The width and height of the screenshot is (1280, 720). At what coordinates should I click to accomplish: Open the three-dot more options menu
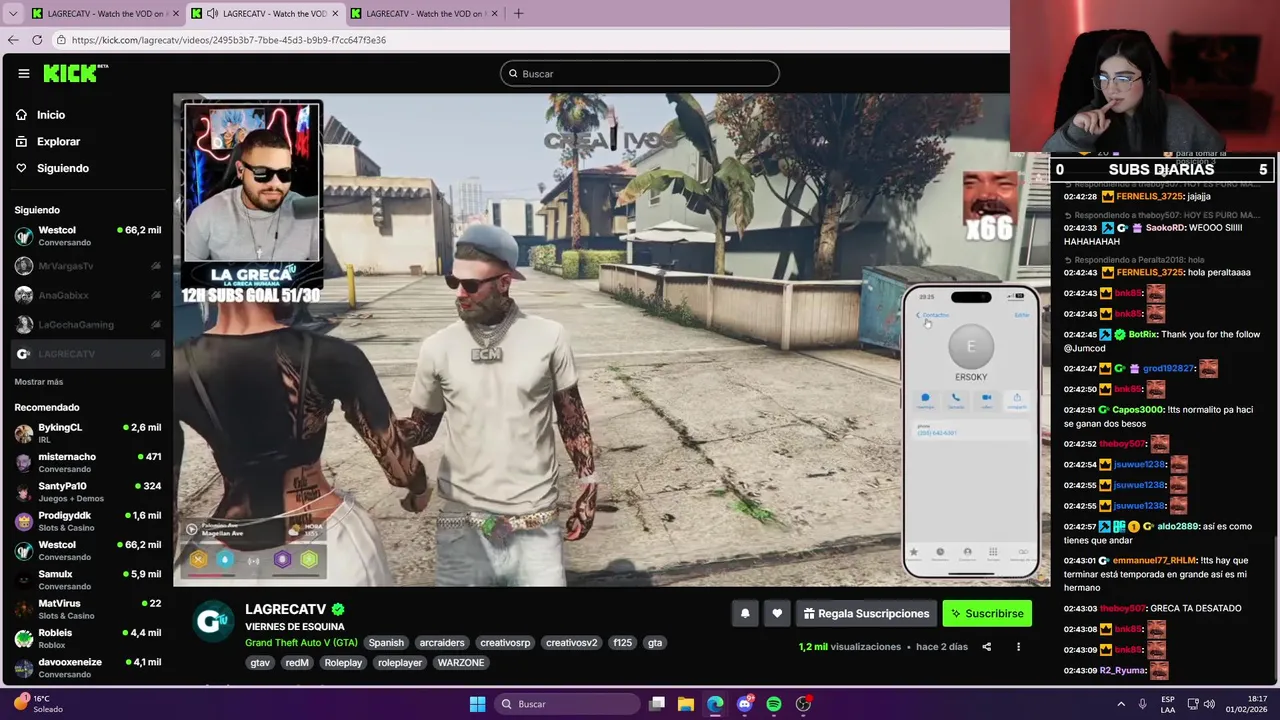1018,647
